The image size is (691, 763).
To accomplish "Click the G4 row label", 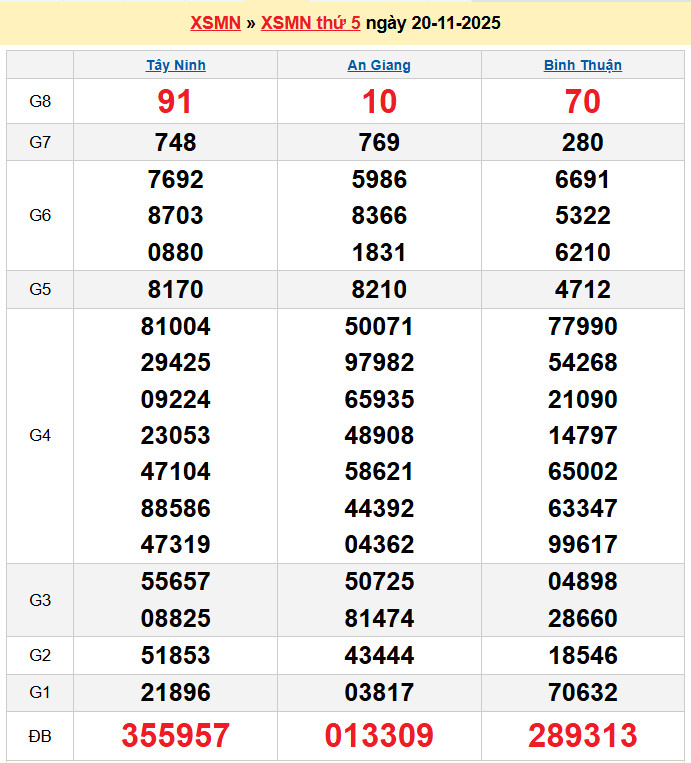I will pyautogui.click(x=40, y=435).
